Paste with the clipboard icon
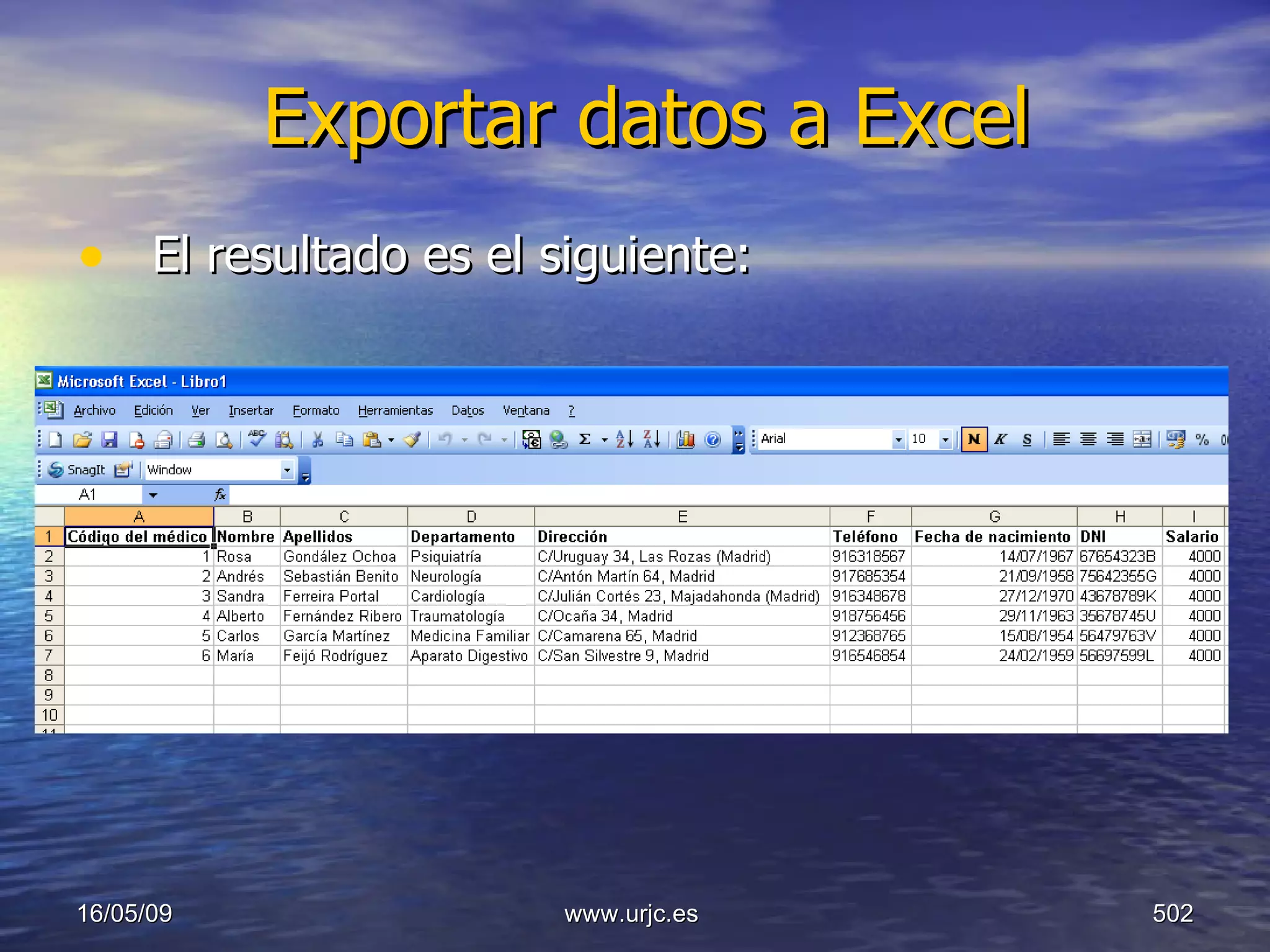Viewport: 1270px width, 952px height. [372, 439]
